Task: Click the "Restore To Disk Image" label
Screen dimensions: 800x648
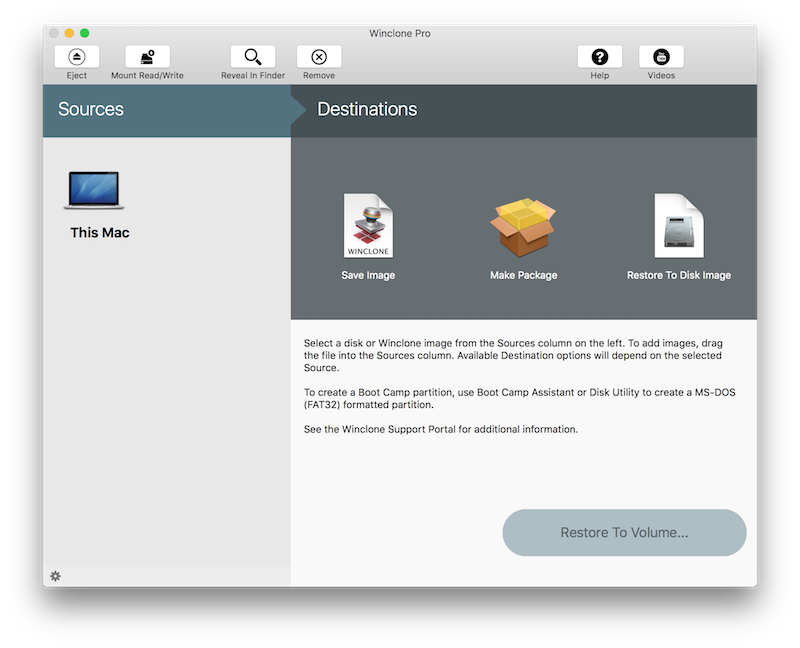Action: (679, 275)
